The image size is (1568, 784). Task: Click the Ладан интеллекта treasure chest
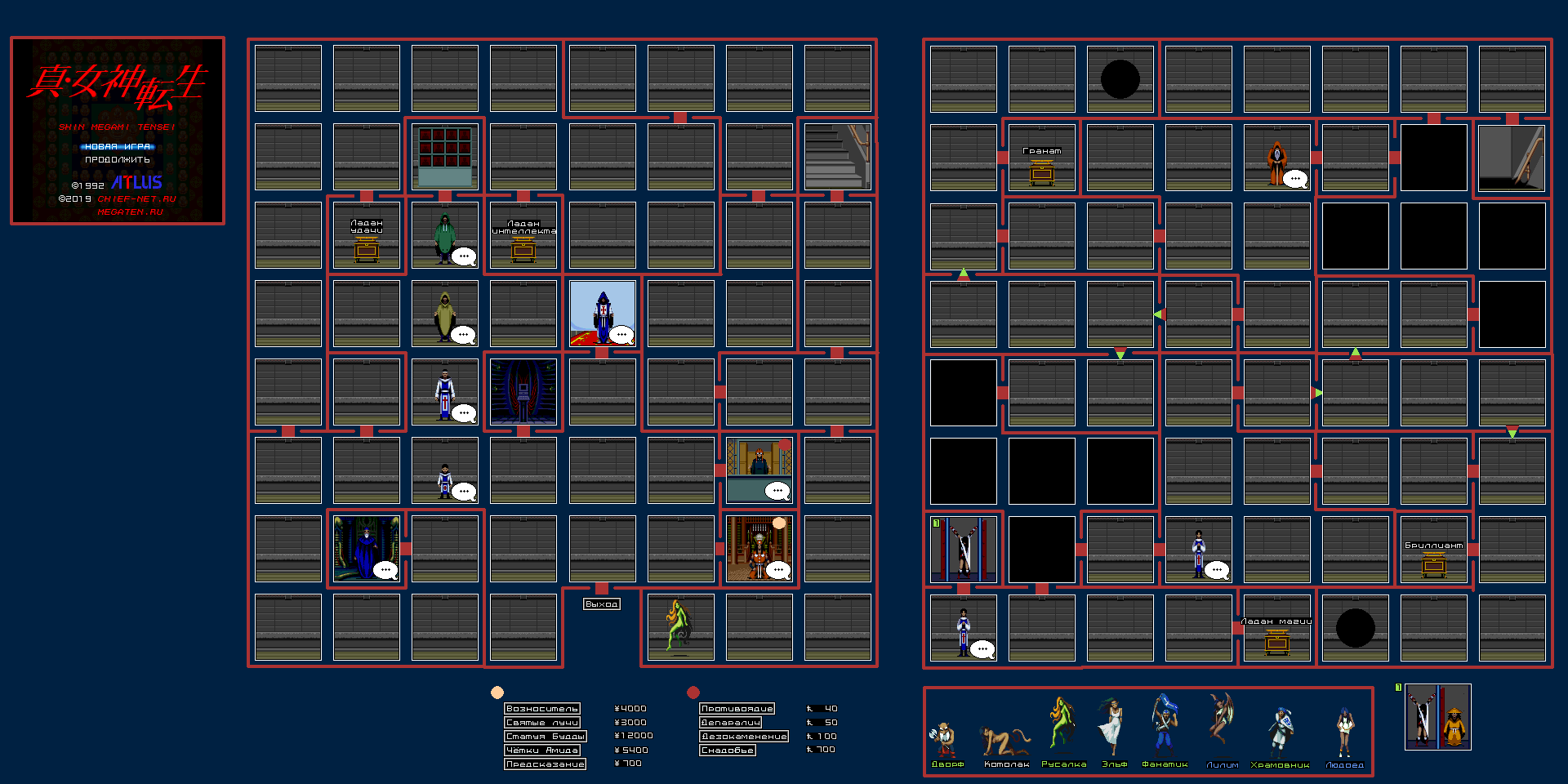[523, 248]
